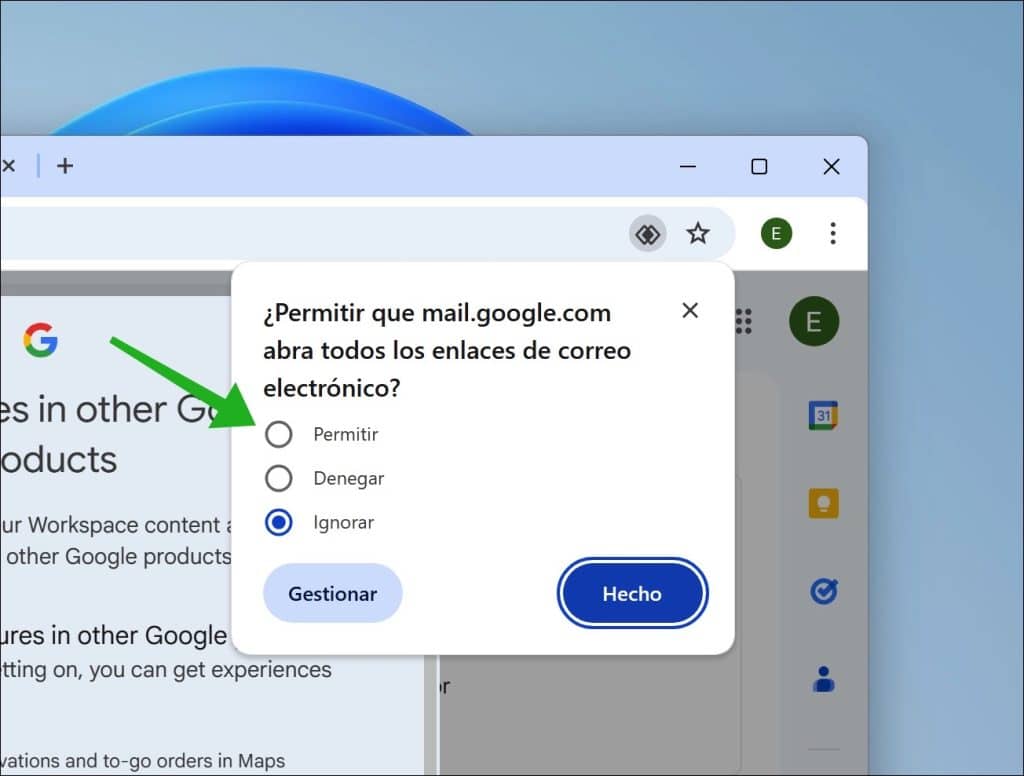
Task: Open Google Keep side panel
Action: [x=824, y=504]
